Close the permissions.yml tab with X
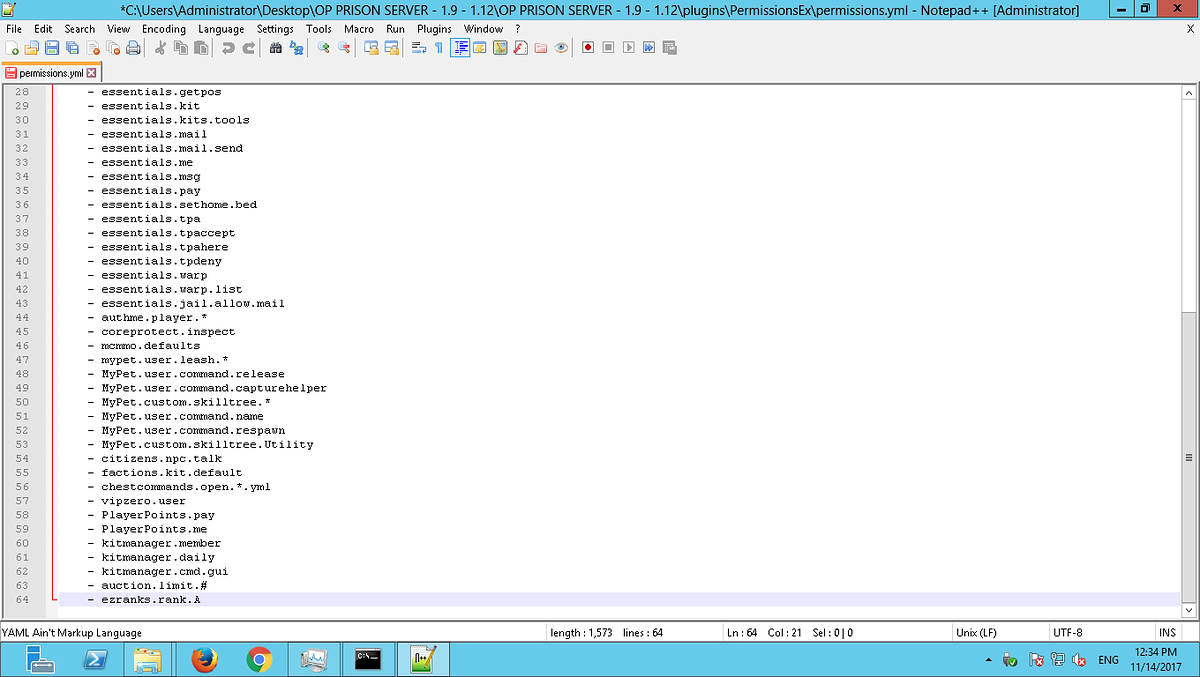The width and height of the screenshot is (1200, 677). pos(92,73)
